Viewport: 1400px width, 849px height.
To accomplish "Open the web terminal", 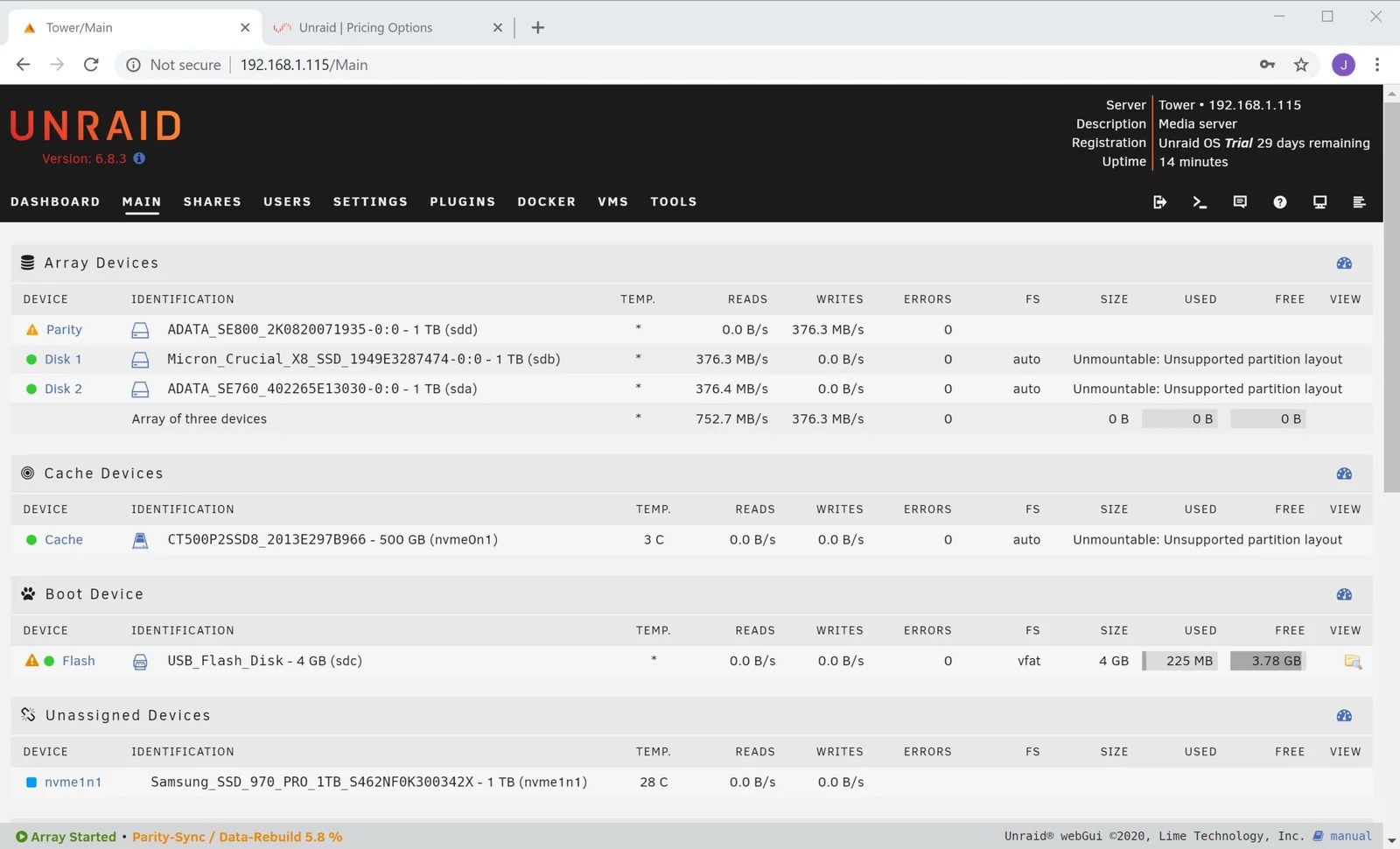I will click(x=1200, y=202).
